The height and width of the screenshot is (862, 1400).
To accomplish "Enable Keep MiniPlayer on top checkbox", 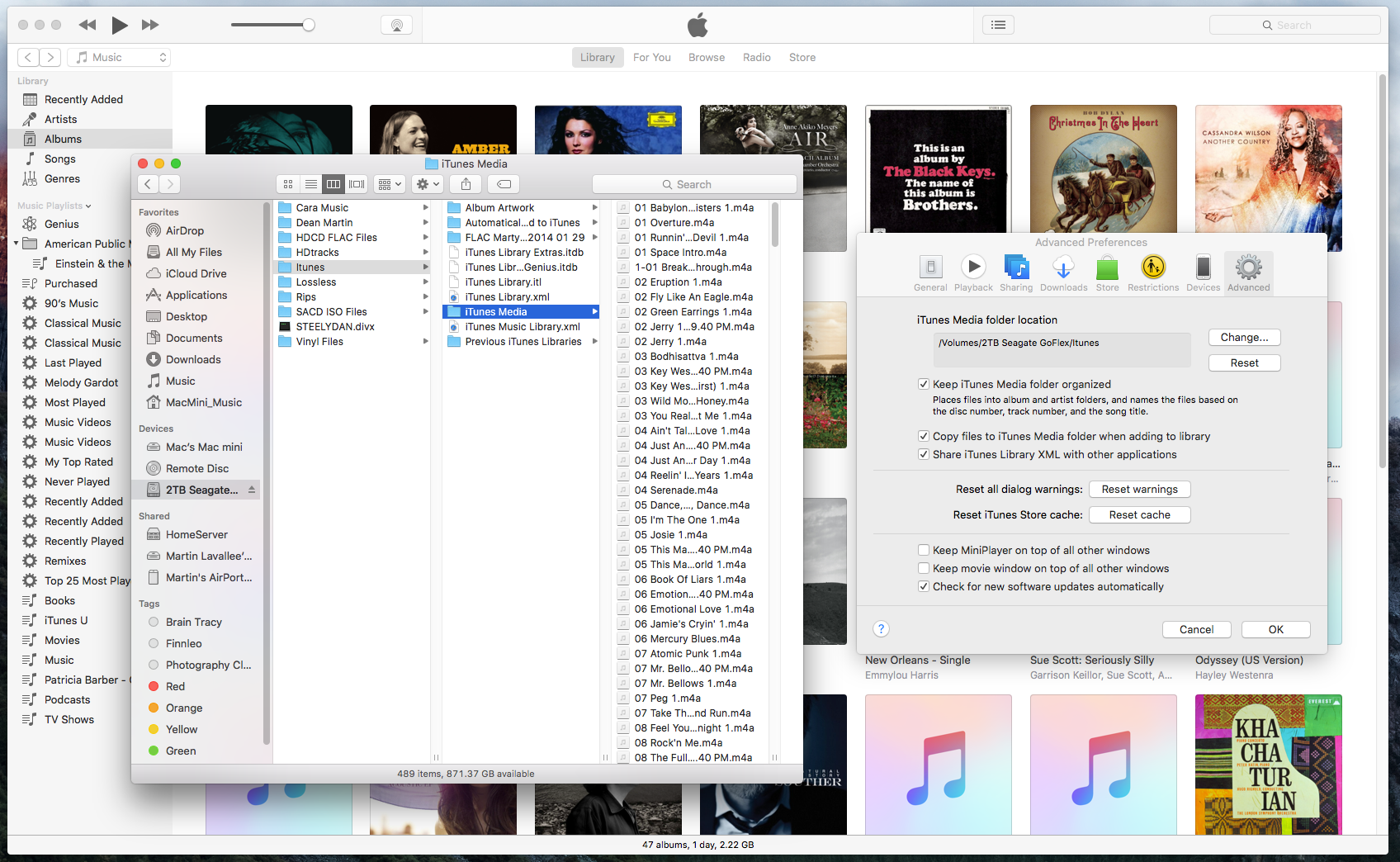I will (924, 550).
